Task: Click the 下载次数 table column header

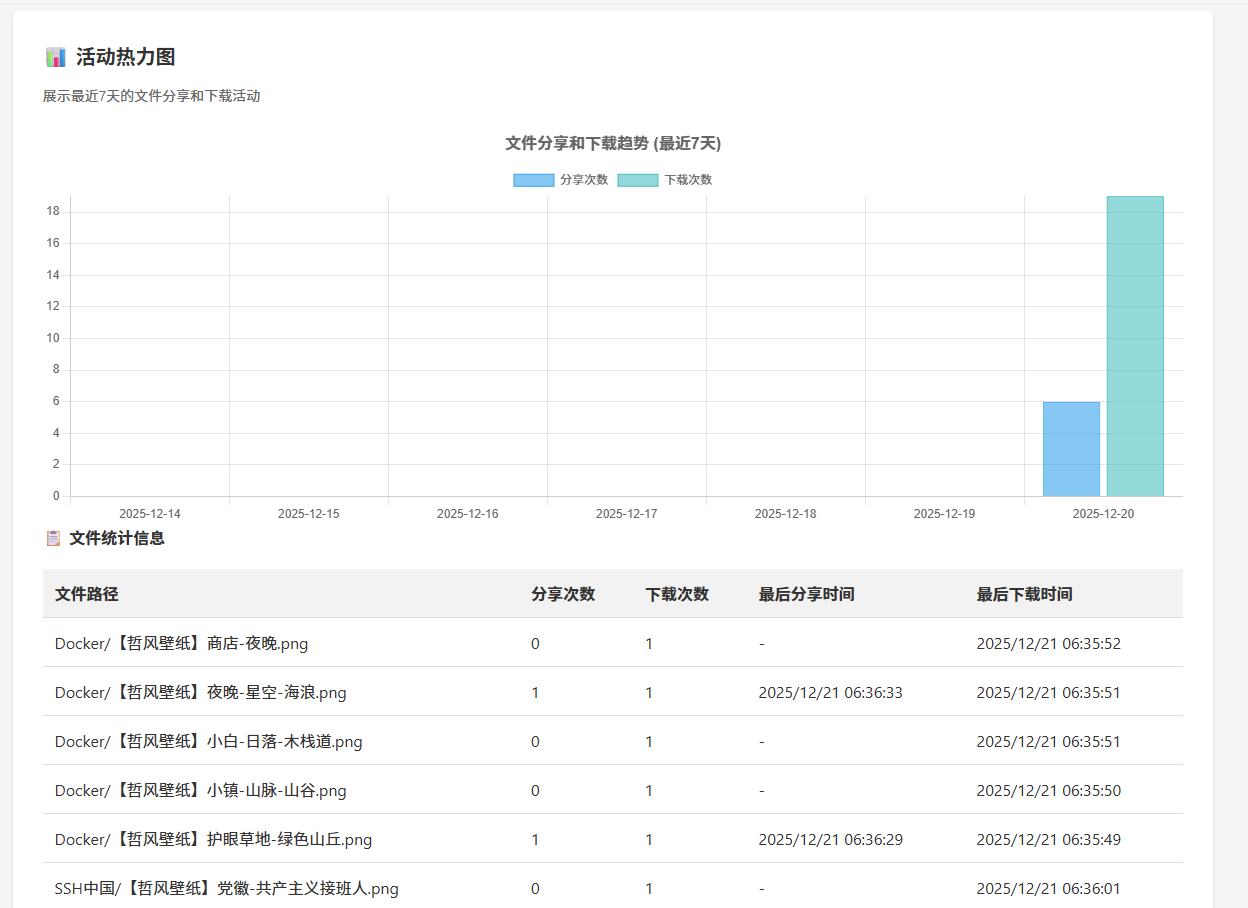Action: pos(677,594)
